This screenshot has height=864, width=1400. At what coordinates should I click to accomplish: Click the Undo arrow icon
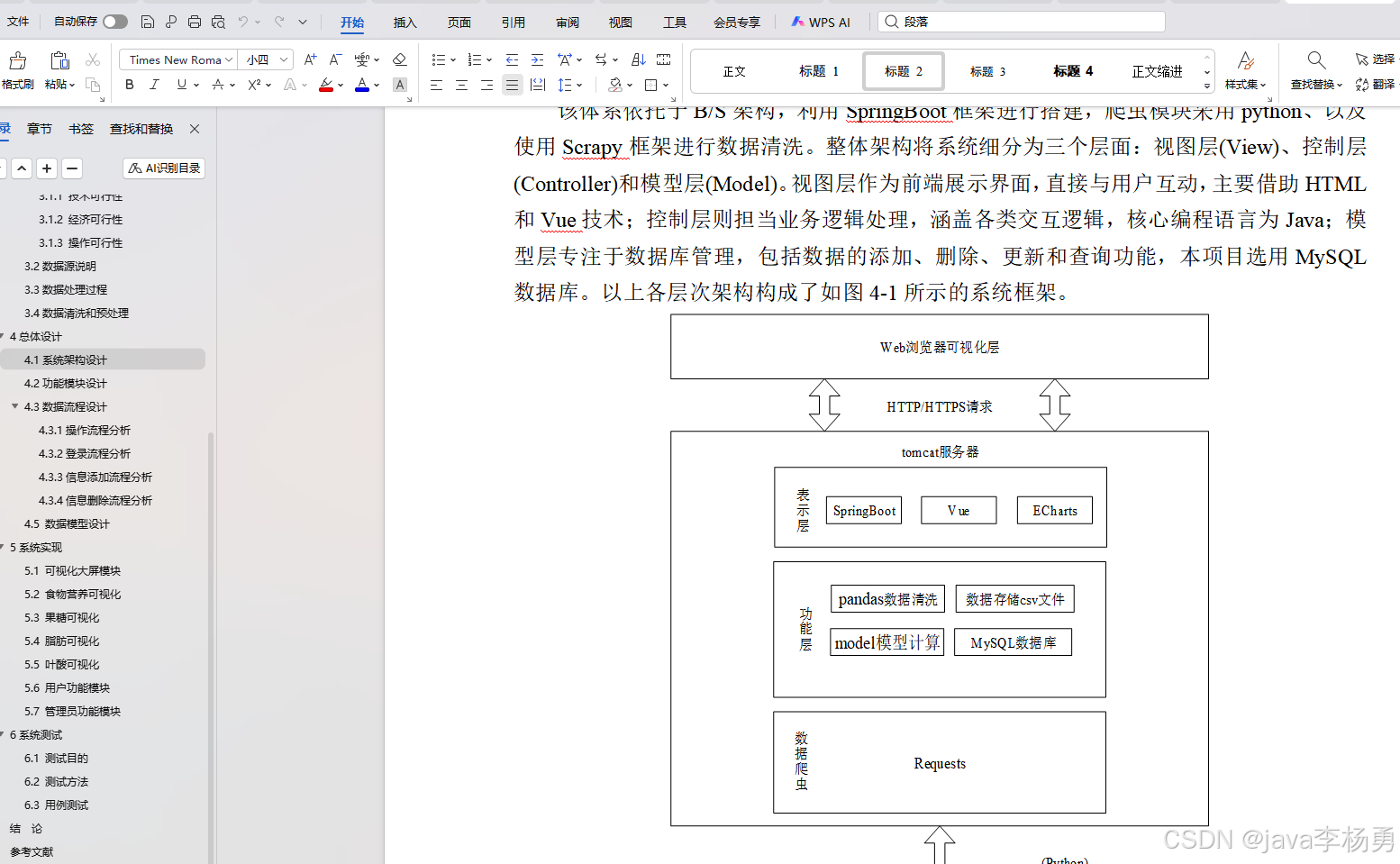pos(243,22)
